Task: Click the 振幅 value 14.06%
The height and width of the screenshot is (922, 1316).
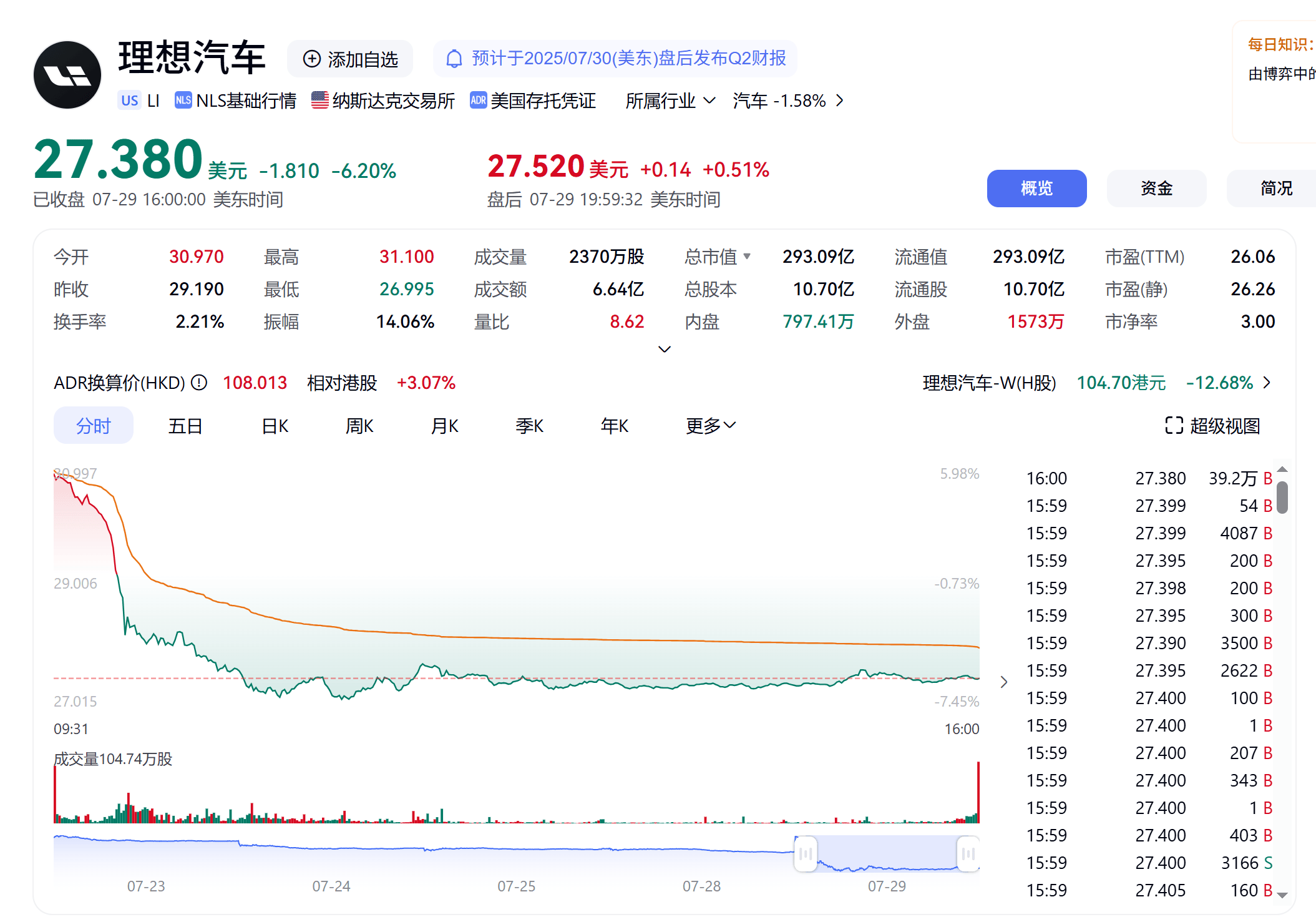Action: (x=405, y=321)
